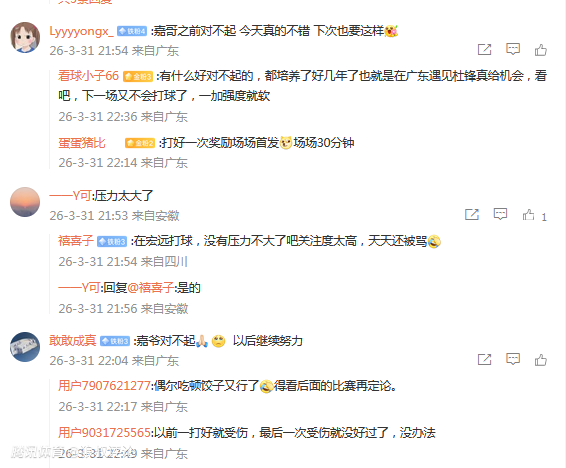Open 蛋蛋猪比 username link
Viewport: 566px width, 468px height.
coord(82,143)
